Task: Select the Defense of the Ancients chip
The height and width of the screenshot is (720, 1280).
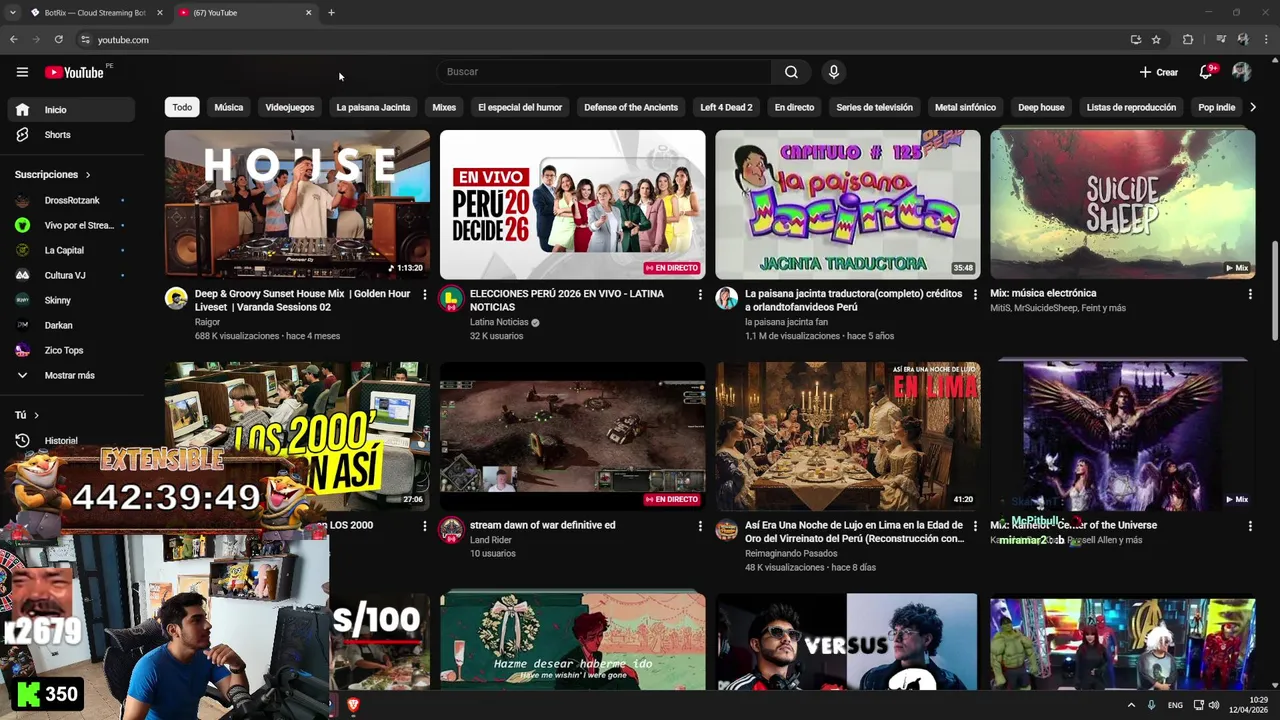Action: [x=631, y=107]
